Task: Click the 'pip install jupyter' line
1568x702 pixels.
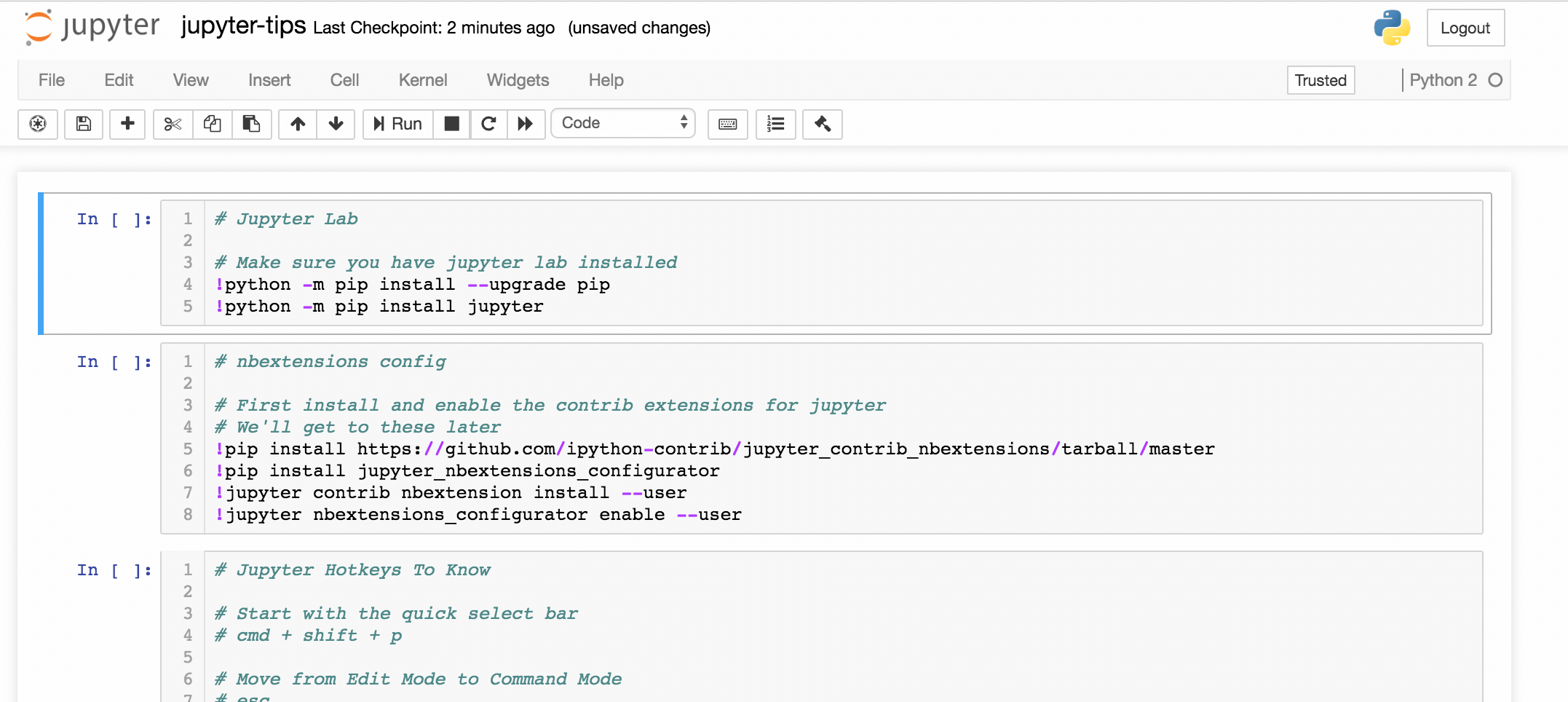Action: coord(379,306)
